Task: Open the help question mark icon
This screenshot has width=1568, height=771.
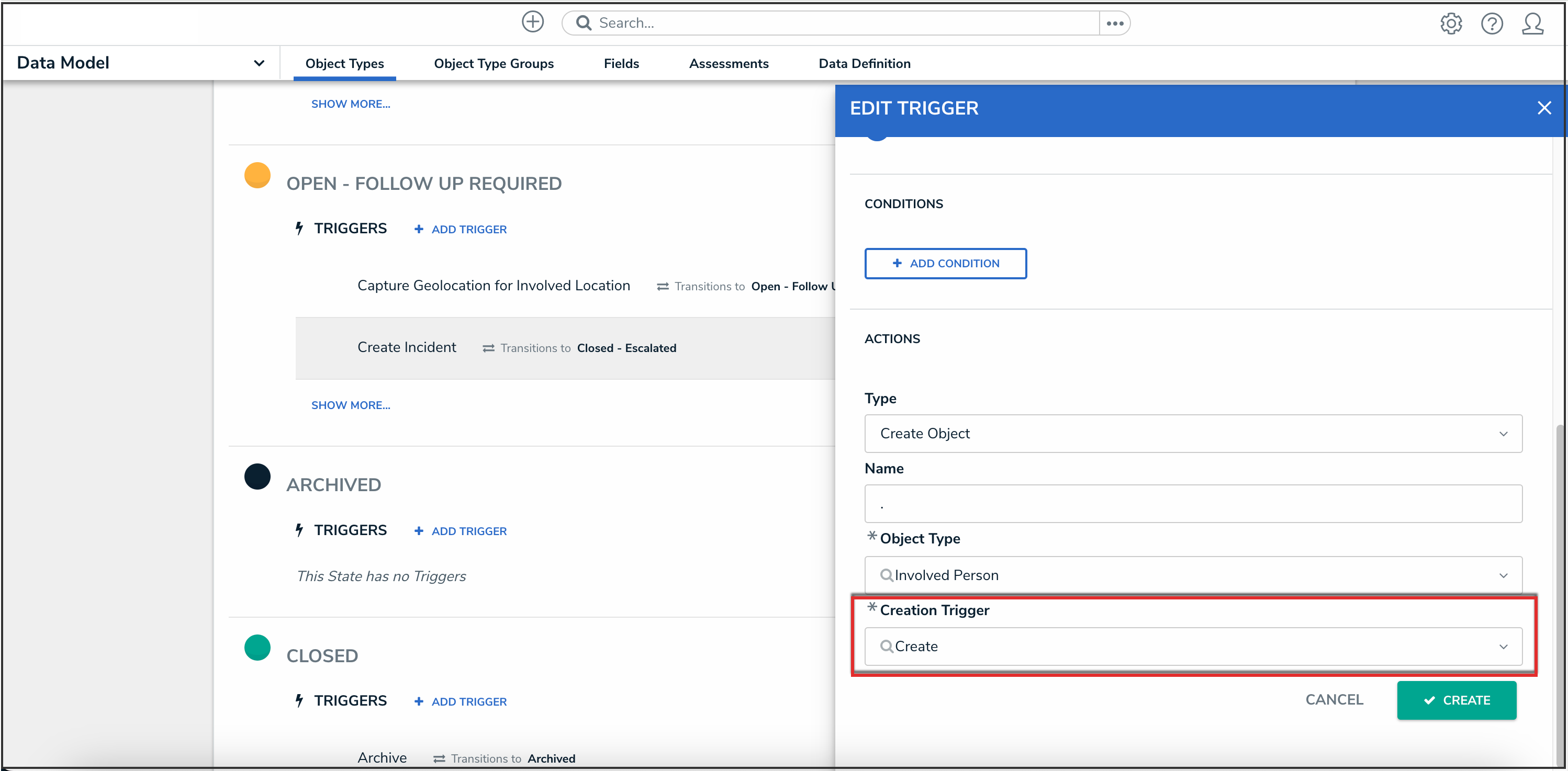Action: click(x=1491, y=24)
